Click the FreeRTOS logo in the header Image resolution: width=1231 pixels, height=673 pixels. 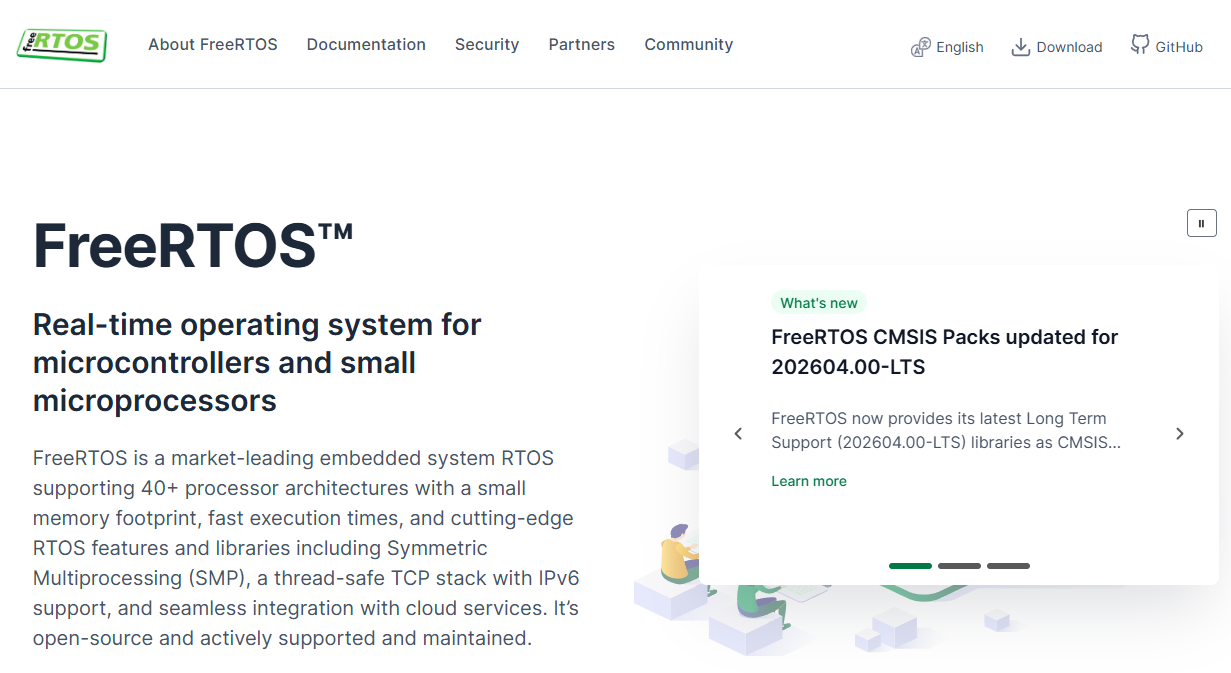(x=62, y=44)
